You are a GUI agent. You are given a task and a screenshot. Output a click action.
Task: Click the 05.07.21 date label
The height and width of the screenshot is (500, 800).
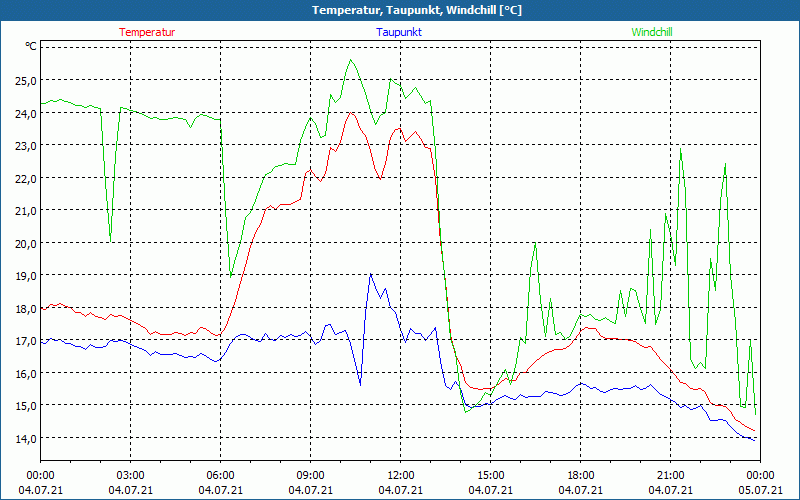pyautogui.click(x=760, y=490)
